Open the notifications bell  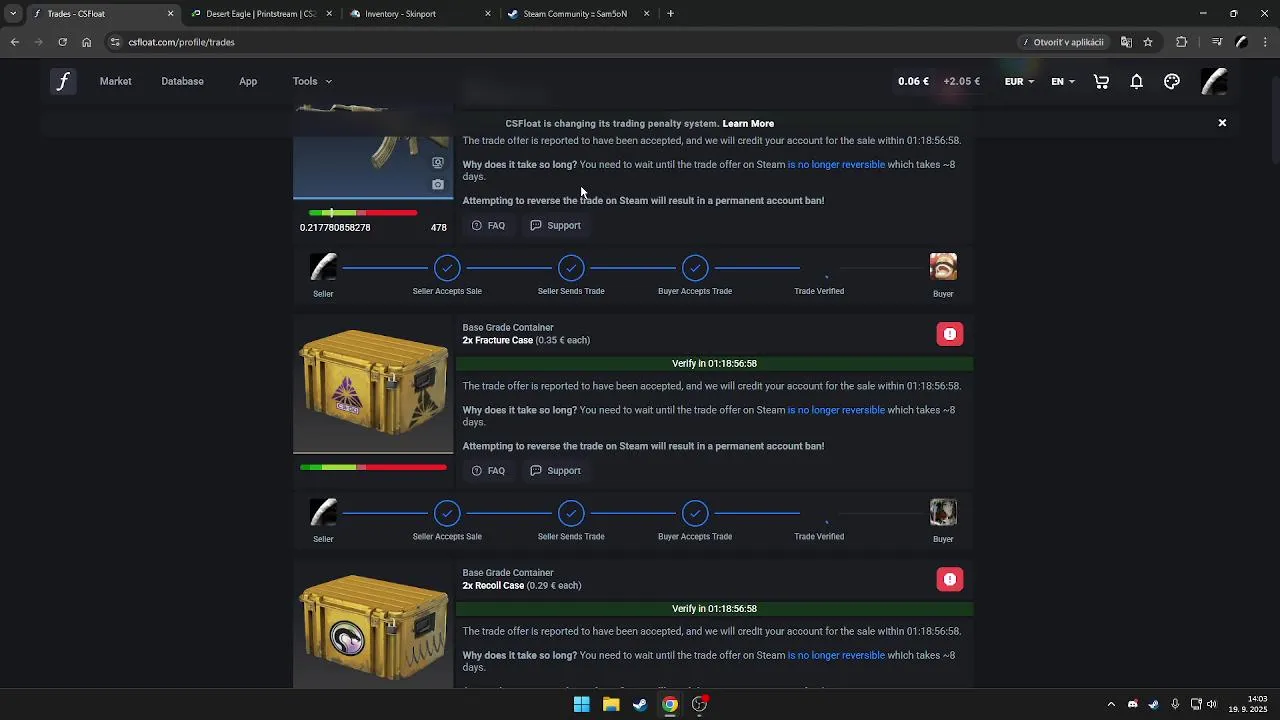pos(1136,82)
